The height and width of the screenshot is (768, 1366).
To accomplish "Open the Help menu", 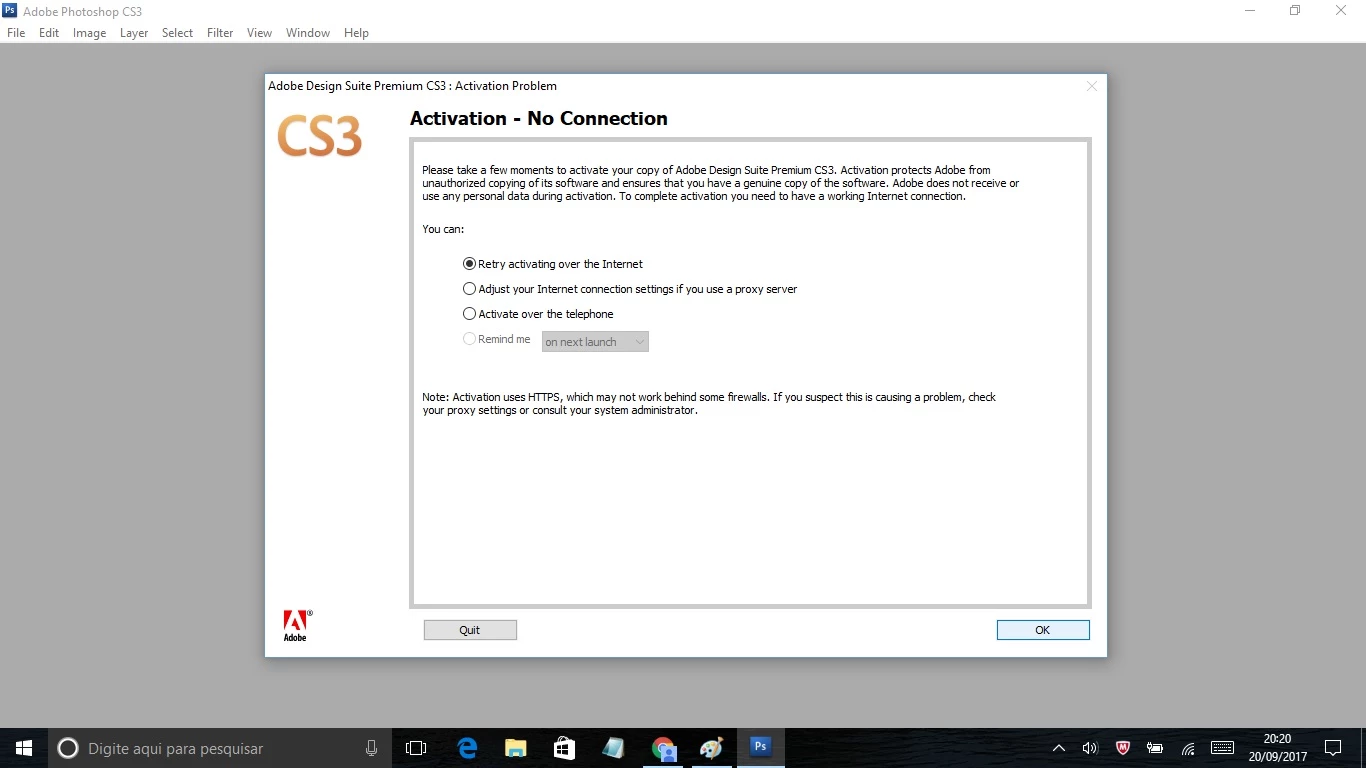I will coord(356,33).
